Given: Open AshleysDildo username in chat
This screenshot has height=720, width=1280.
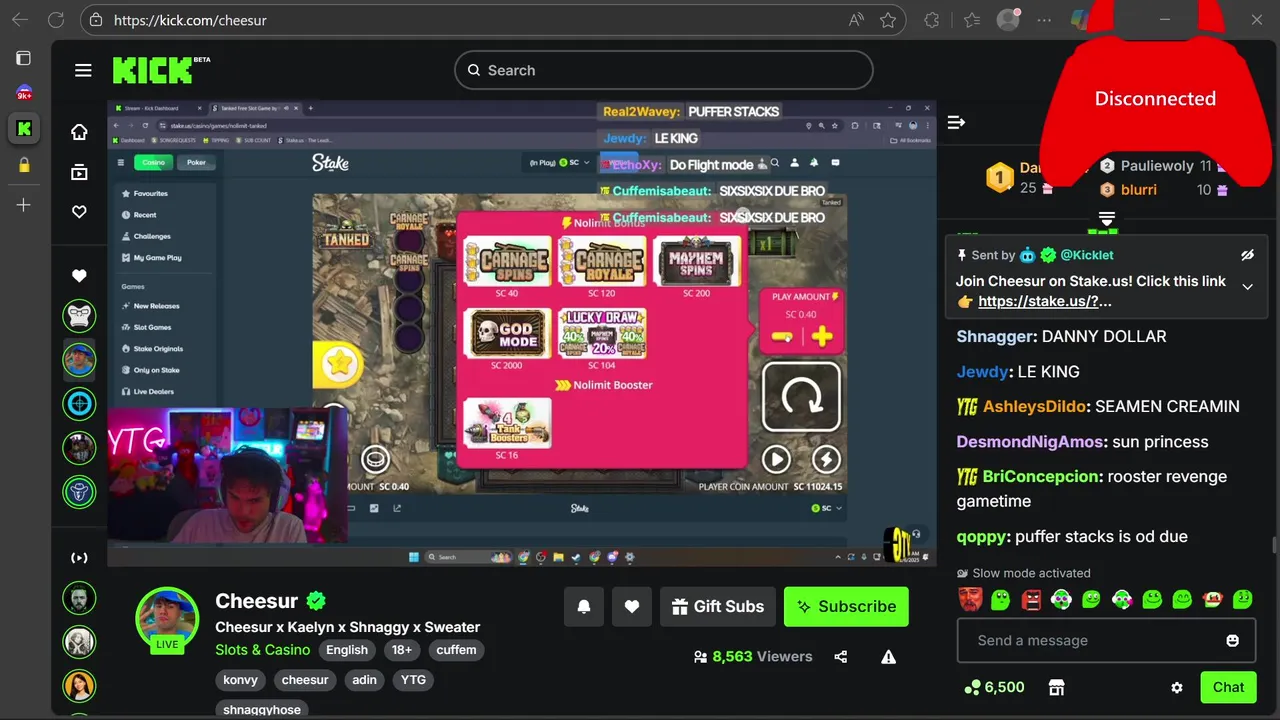Looking at the screenshot, I should coord(1034,407).
